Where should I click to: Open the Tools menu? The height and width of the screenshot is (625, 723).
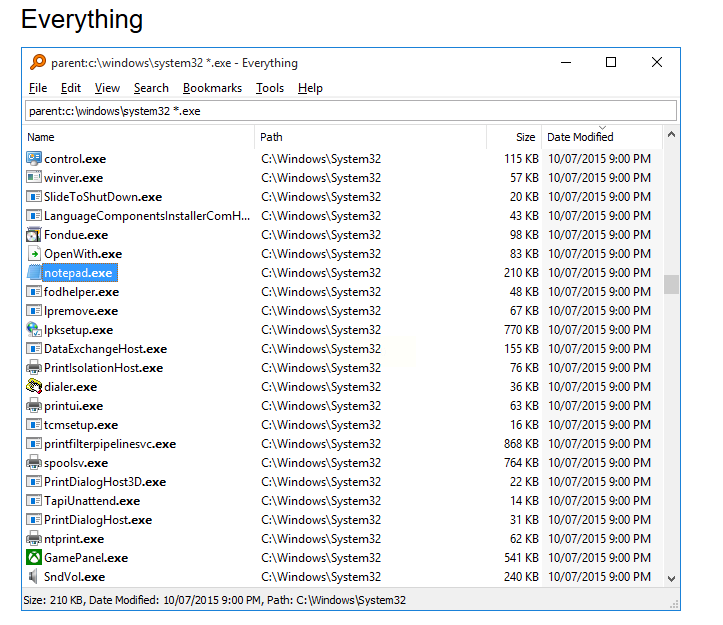(x=269, y=88)
